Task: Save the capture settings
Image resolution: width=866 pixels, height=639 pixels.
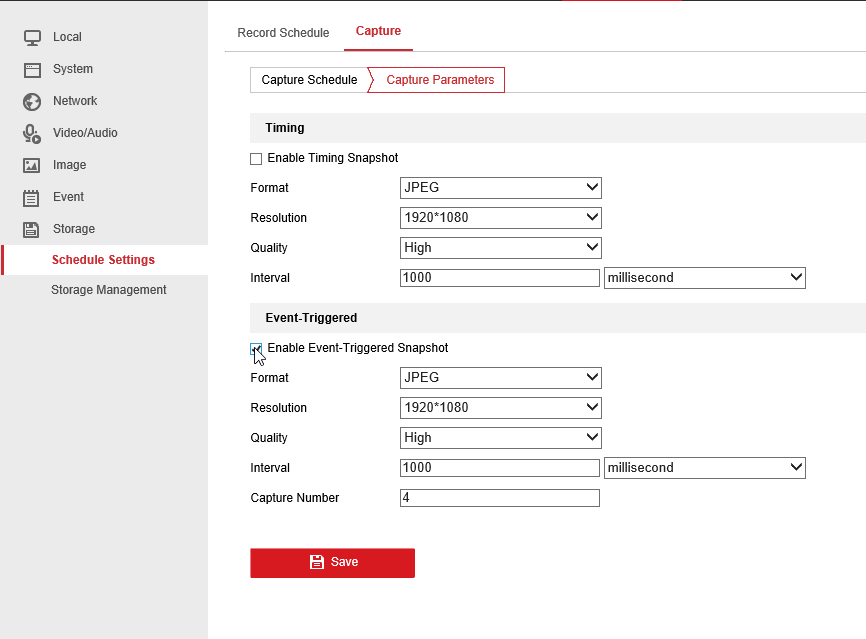Action: pyautogui.click(x=332, y=562)
